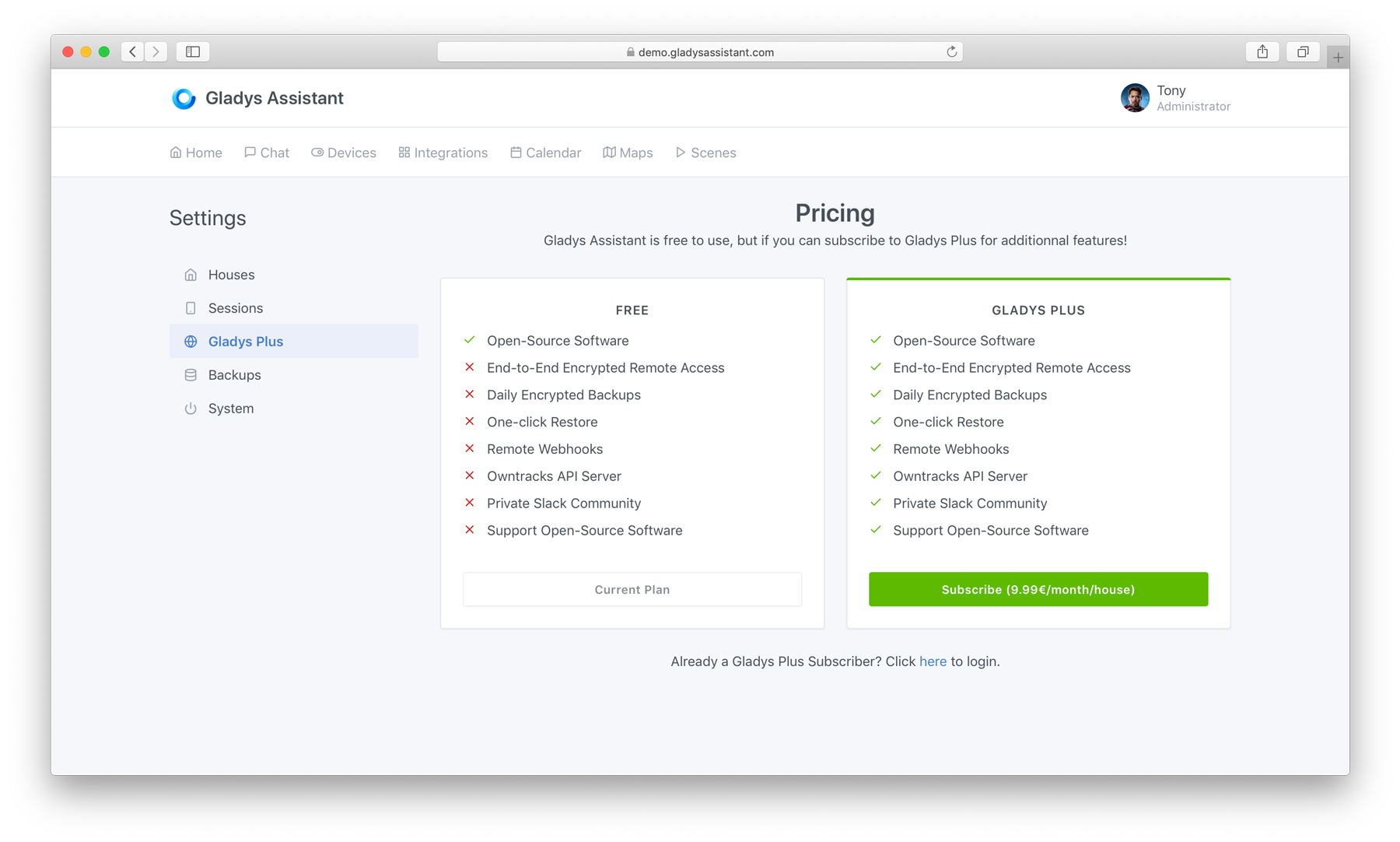Click 'Daily Encrypted Backups' in Gladys Plus plan
This screenshot has width=1400, height=842.
coord(970,395)
